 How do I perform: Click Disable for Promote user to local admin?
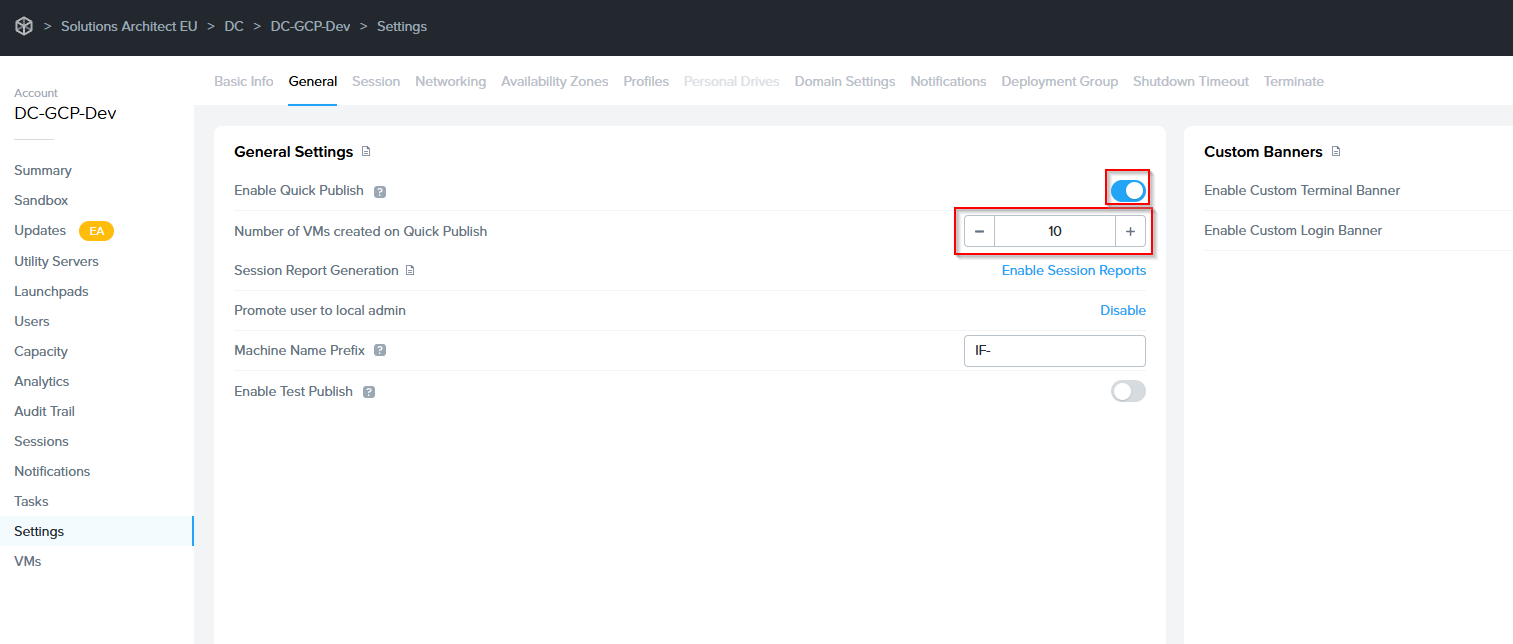tap(1122, 310)
